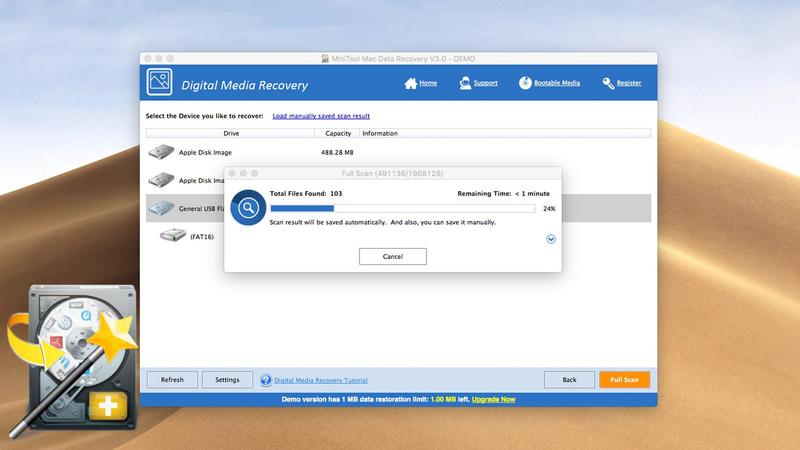This screenshot has height=450, width=800.
Task: Click the Bootable Media disc icon
Action: pyautogui.click(x=525, y=83)
